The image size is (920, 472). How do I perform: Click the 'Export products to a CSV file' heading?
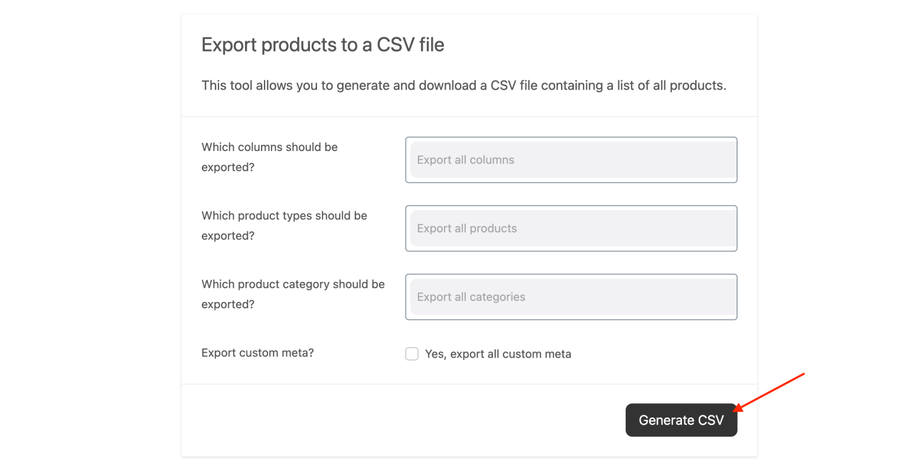point(322,45)
